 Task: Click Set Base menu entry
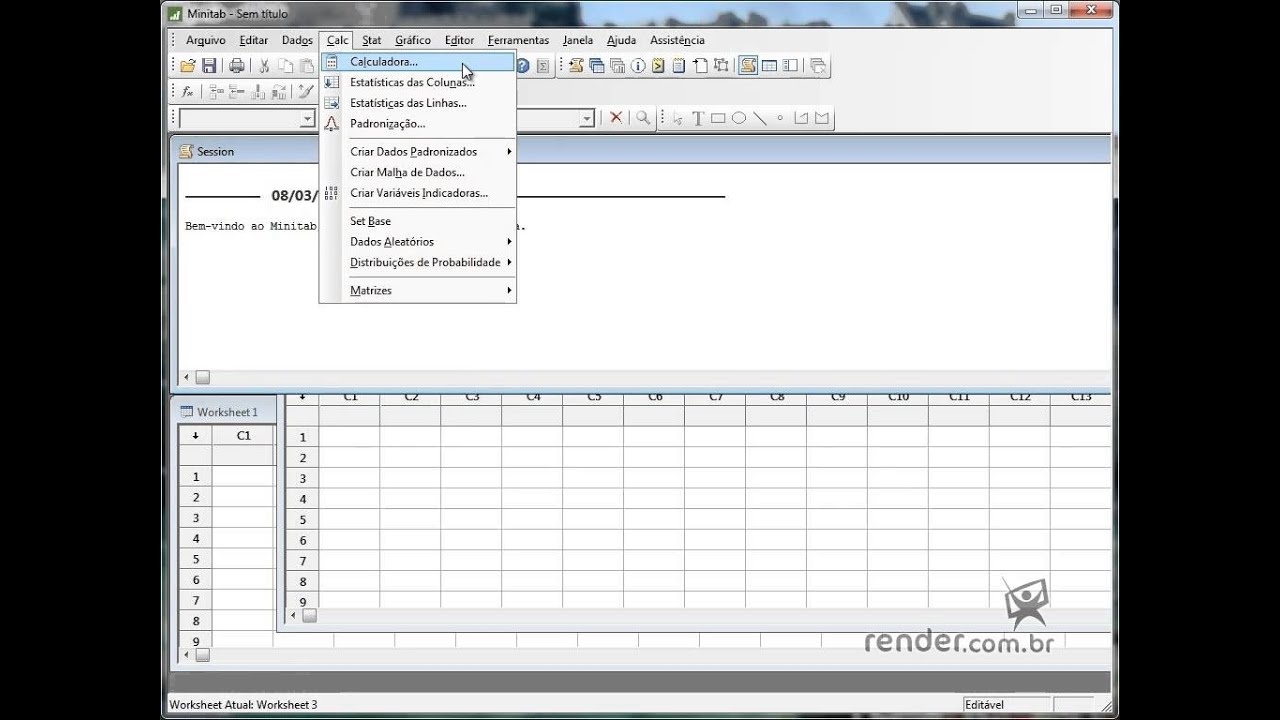418,221
